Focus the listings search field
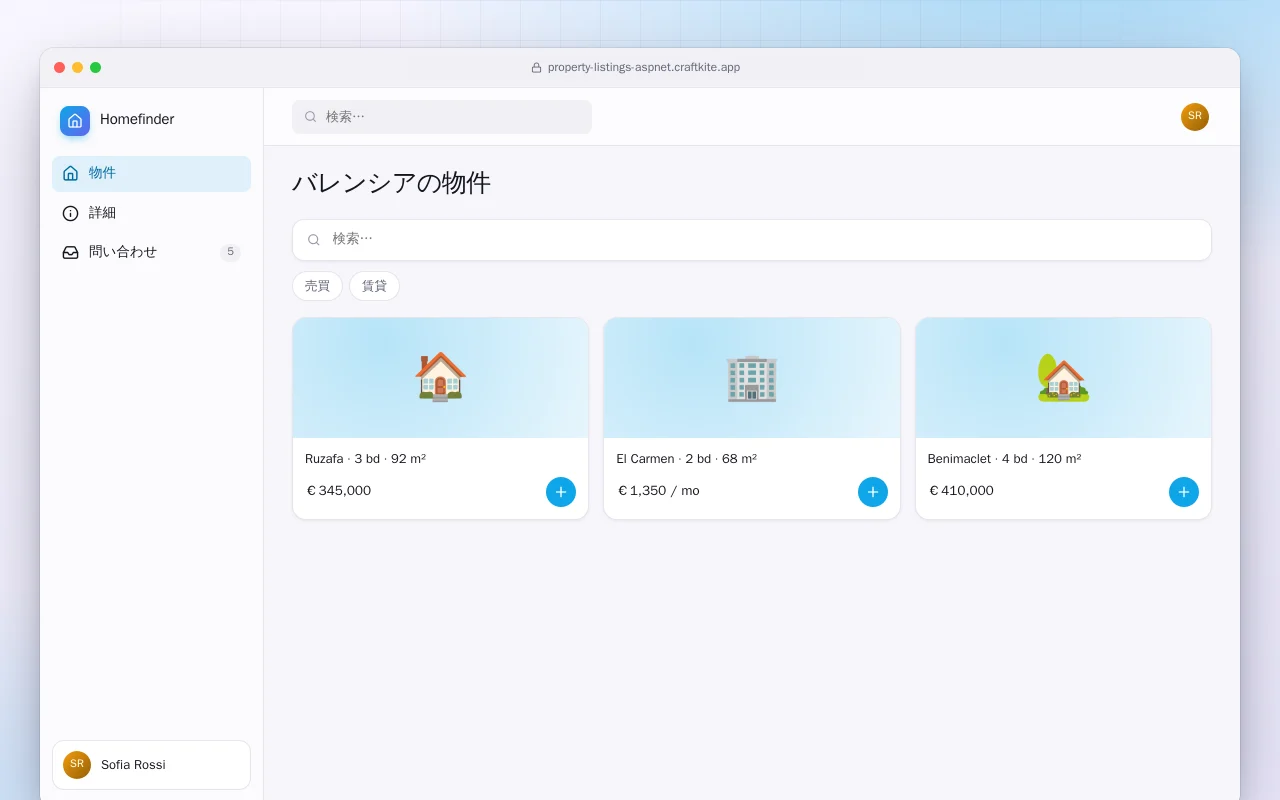The width and height of the screenshot is (1280, 800). [752, 240]
